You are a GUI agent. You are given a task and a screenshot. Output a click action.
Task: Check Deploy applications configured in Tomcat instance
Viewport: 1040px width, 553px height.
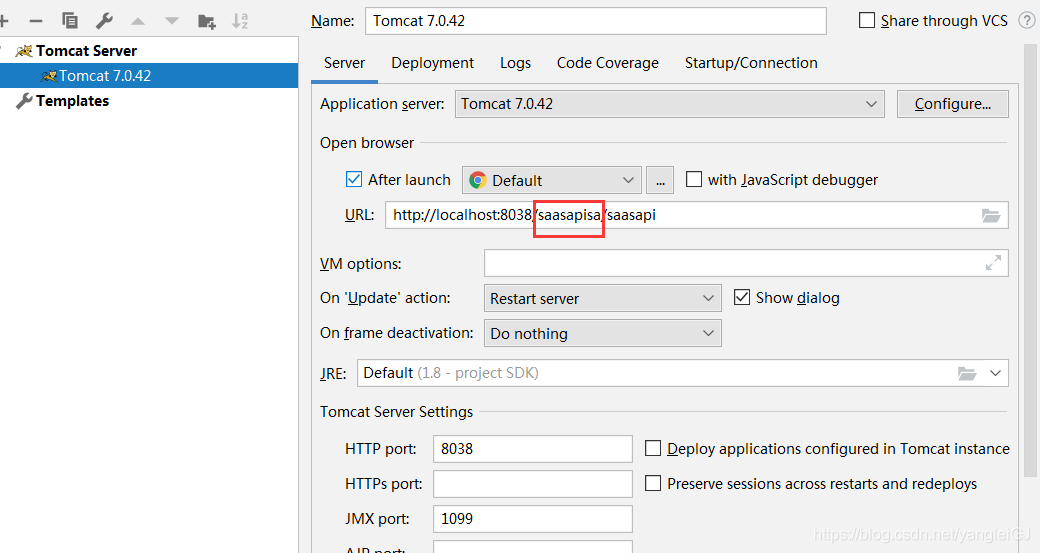[653, 449]
